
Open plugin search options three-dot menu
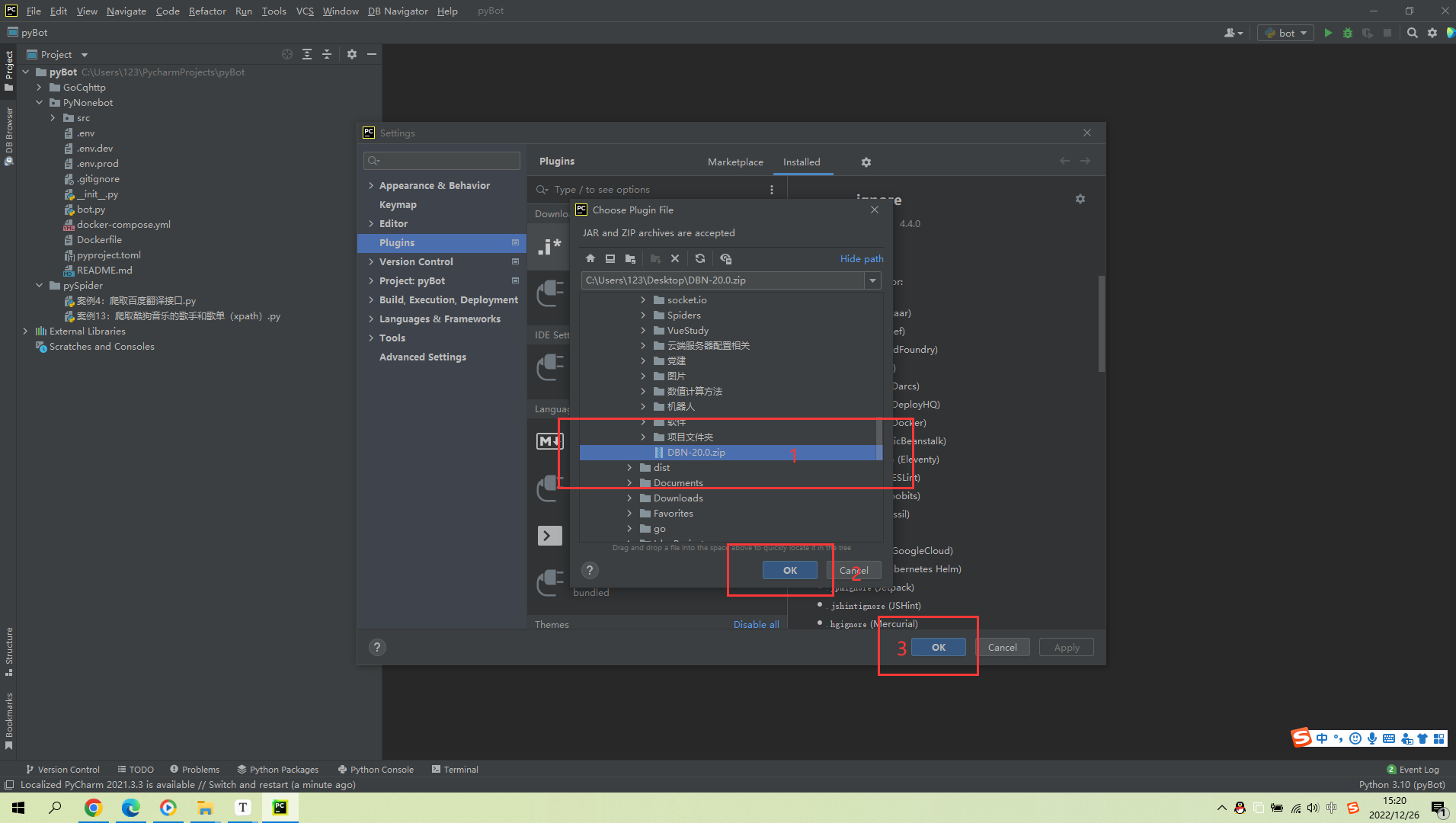(772, 190)
